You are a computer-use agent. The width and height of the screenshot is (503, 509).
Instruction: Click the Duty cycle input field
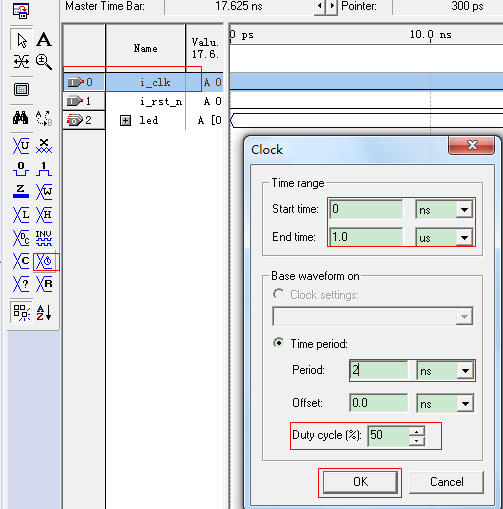(x=388, y=435)
